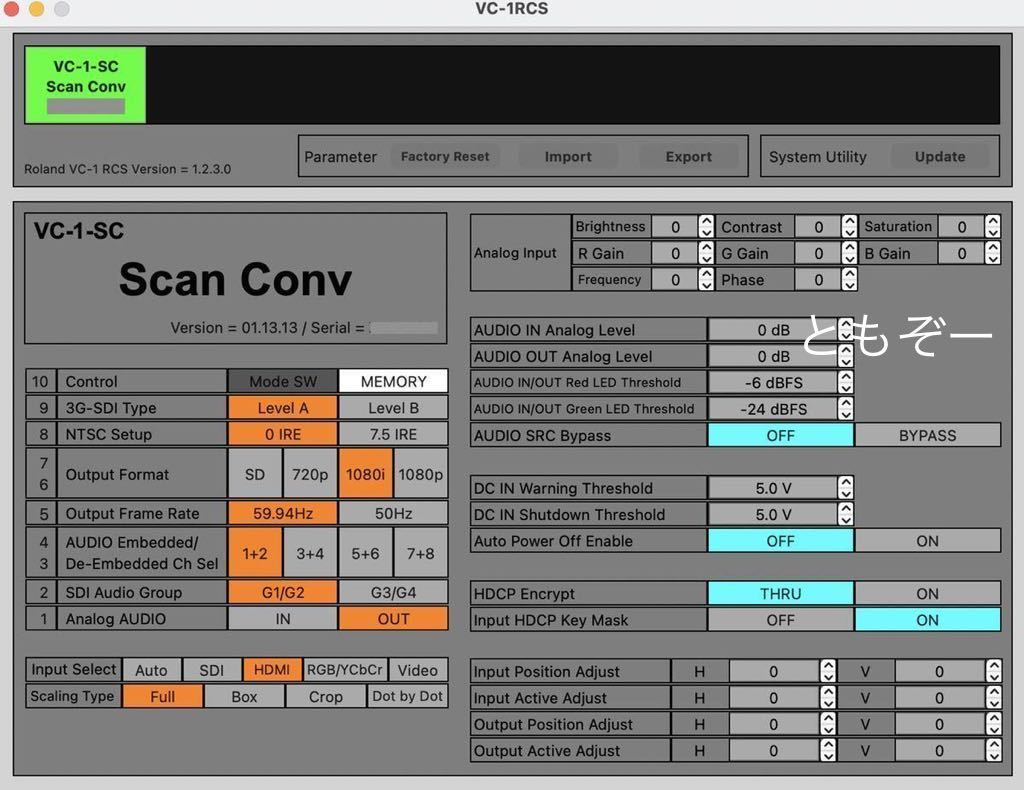Set Analog AUDIO to OUT
This screenshot has height=790, width=1024.
[x=393, y=619]
